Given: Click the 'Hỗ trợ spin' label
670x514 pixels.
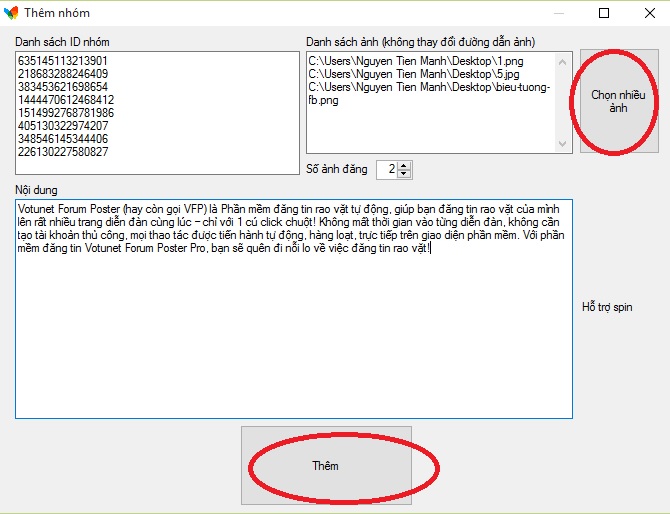Looking at the screenshot, I should pos(607,307).
